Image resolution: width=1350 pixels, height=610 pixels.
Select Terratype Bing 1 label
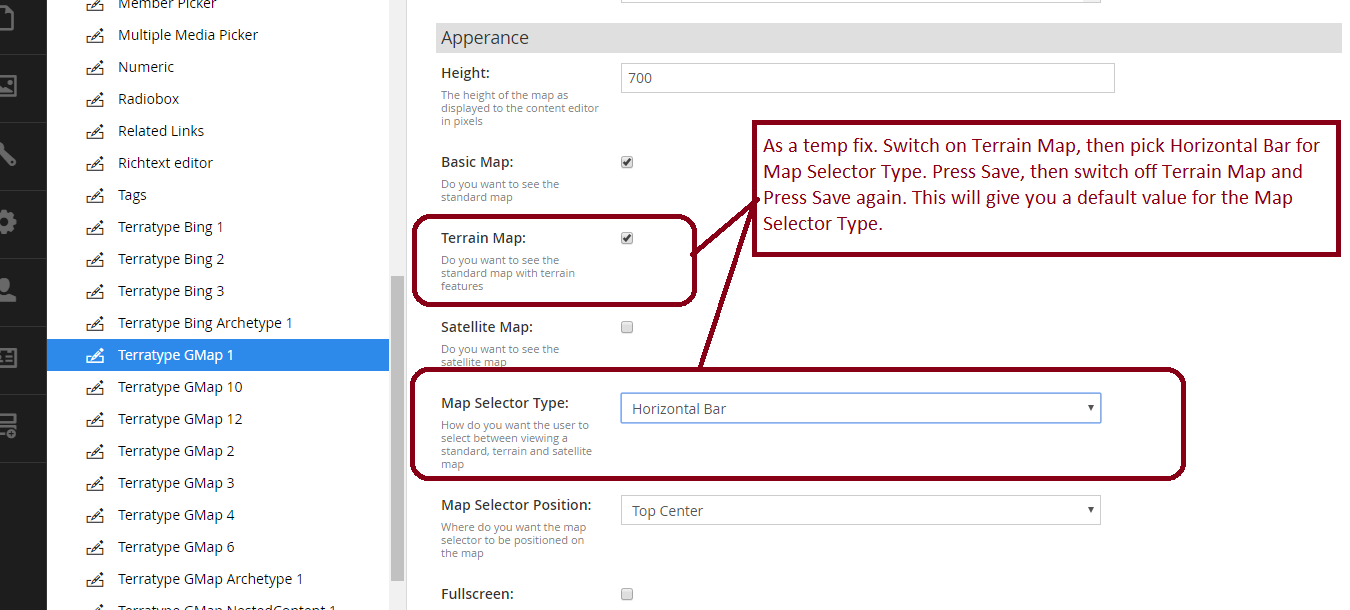[x=171, y=227]
